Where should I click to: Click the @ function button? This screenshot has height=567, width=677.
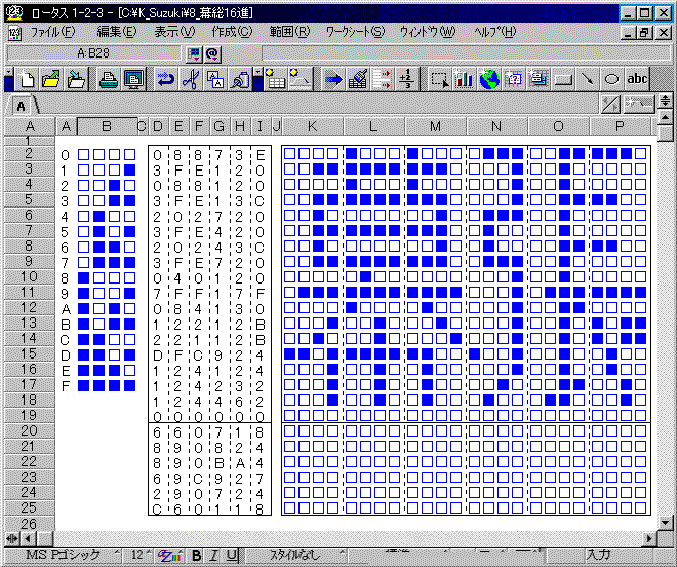(212, 53)
